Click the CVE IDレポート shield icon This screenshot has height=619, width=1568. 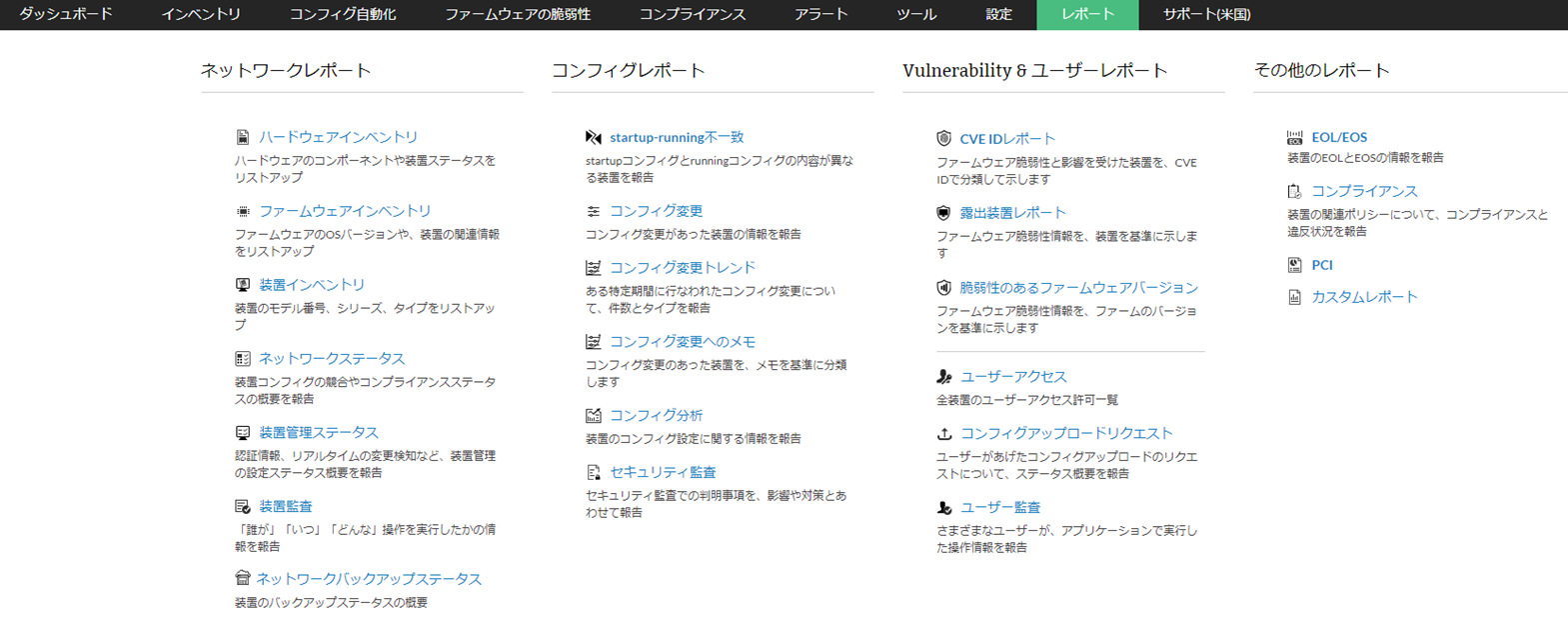coord(943,138)
